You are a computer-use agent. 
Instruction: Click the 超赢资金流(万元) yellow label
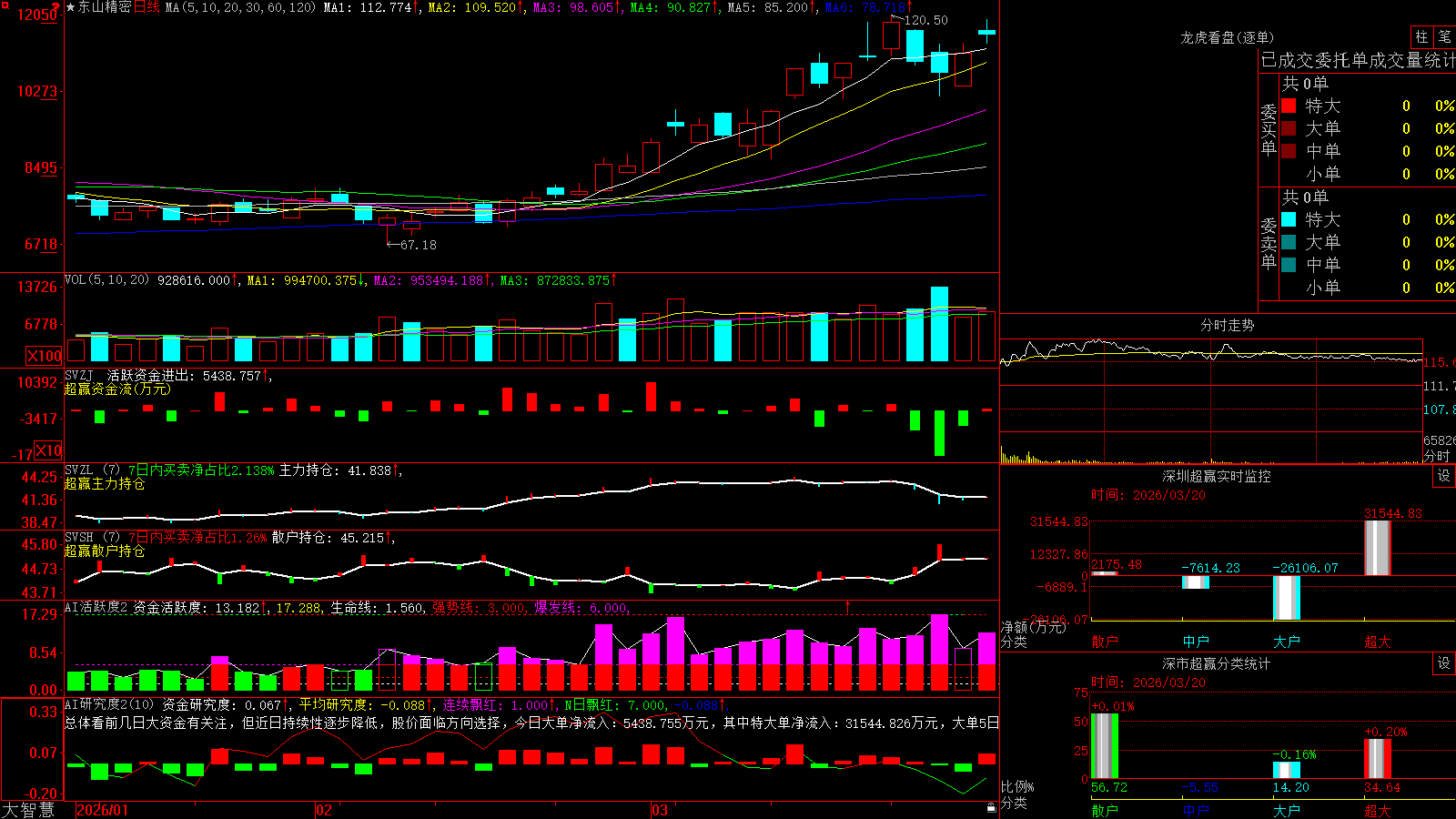117,389
